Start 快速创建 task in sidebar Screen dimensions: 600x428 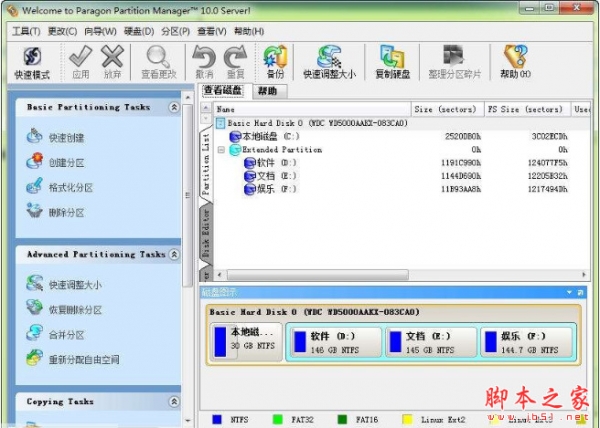[x=55, y=137]
